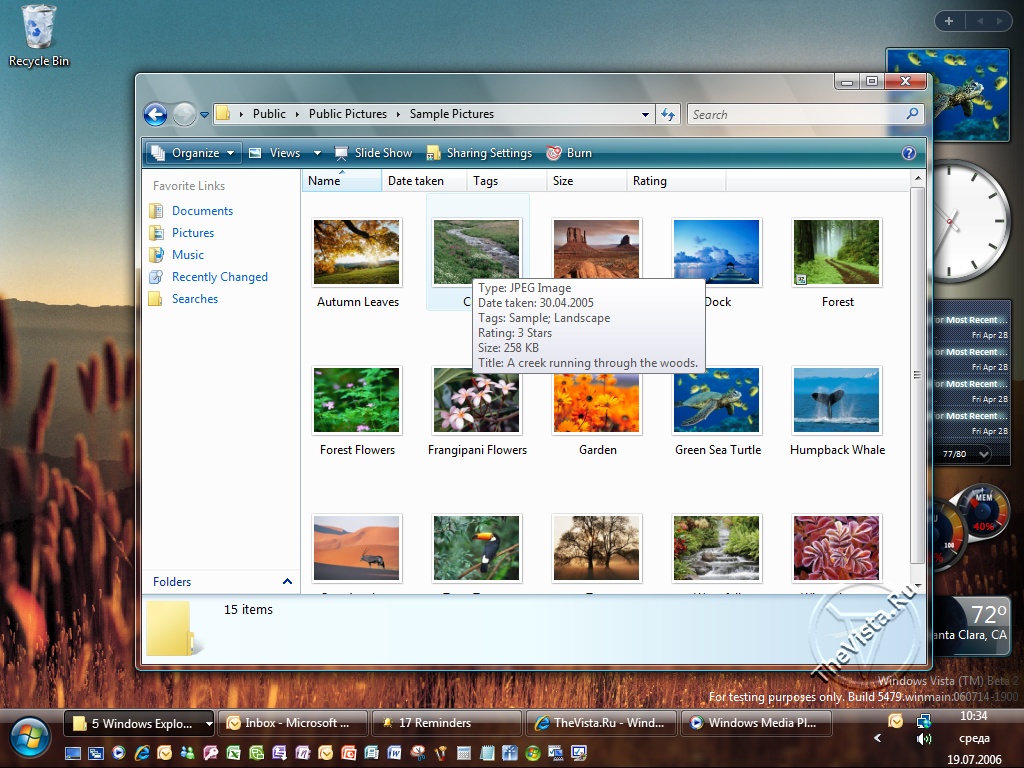This screenshot has width=1024, height=768.
Task: Expand the Folders pane chevron
Action: point(287,581)
